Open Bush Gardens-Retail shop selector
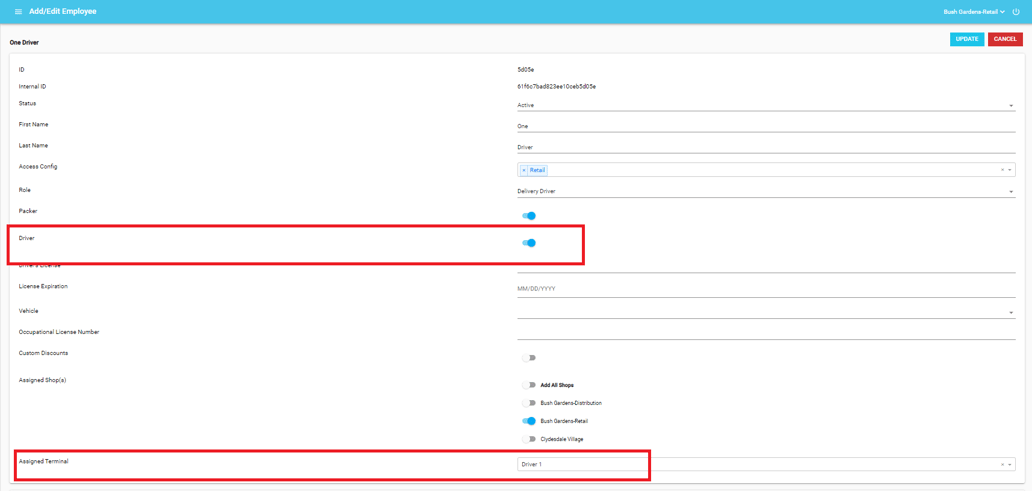1032x491 pixels. 974,12
